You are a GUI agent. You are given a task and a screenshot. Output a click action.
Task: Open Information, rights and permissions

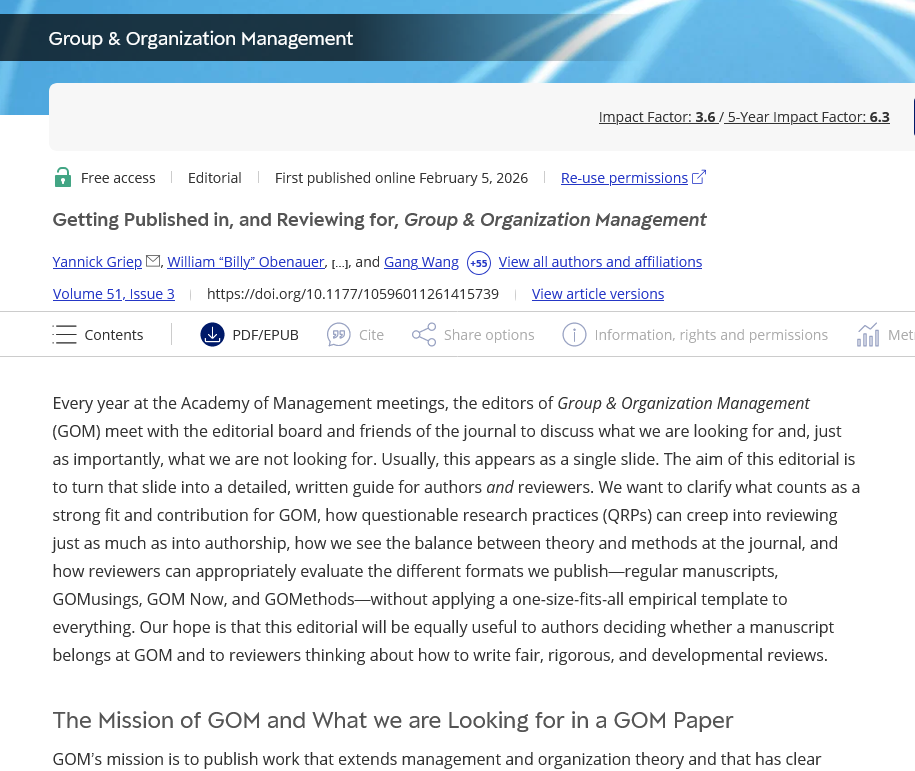click(x=711, y=335)
